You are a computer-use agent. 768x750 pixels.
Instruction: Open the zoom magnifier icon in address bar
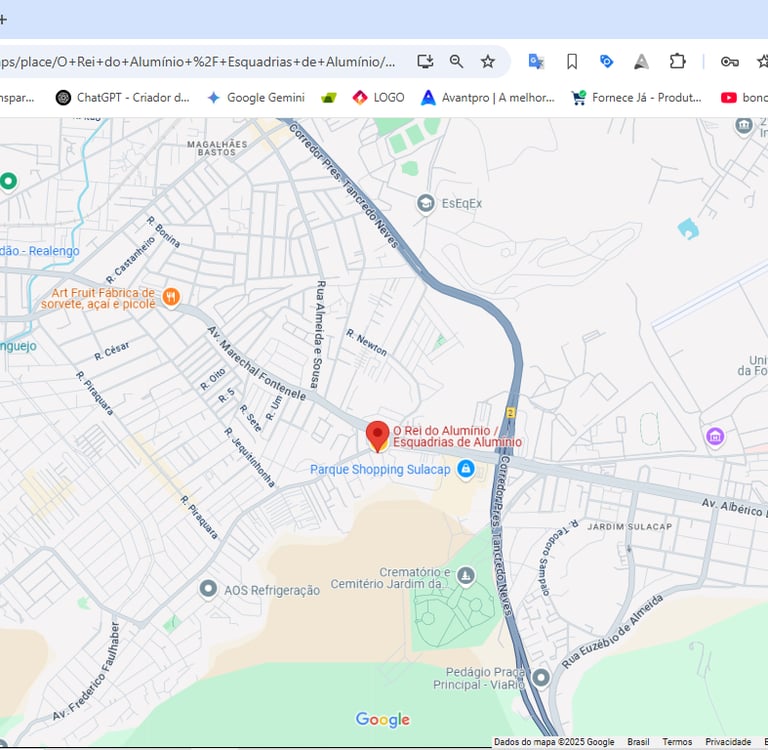point(456,62)
